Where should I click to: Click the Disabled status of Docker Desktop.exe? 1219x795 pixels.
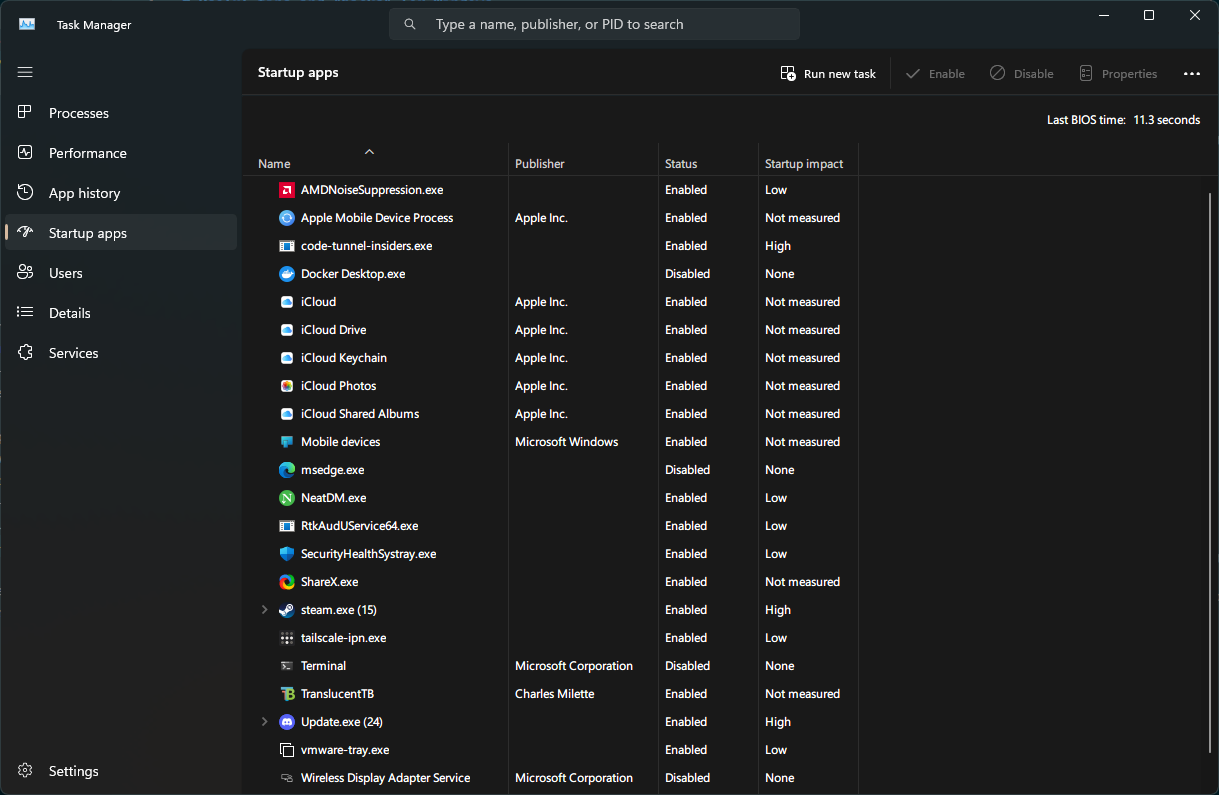[x=687, y=274]
